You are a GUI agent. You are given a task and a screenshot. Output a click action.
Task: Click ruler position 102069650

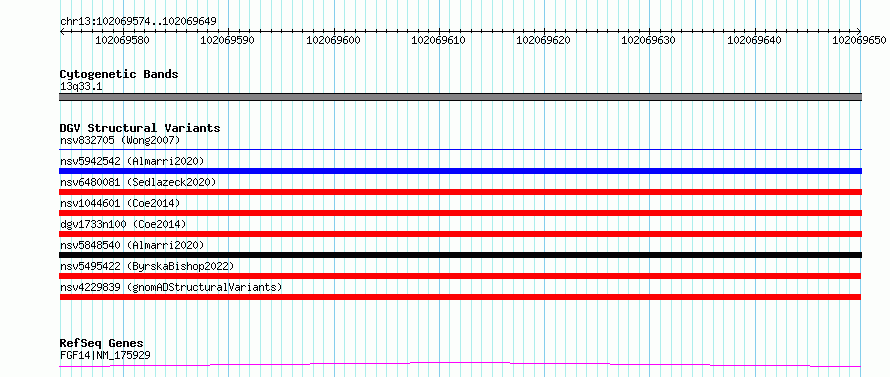(x=859, y=40)
